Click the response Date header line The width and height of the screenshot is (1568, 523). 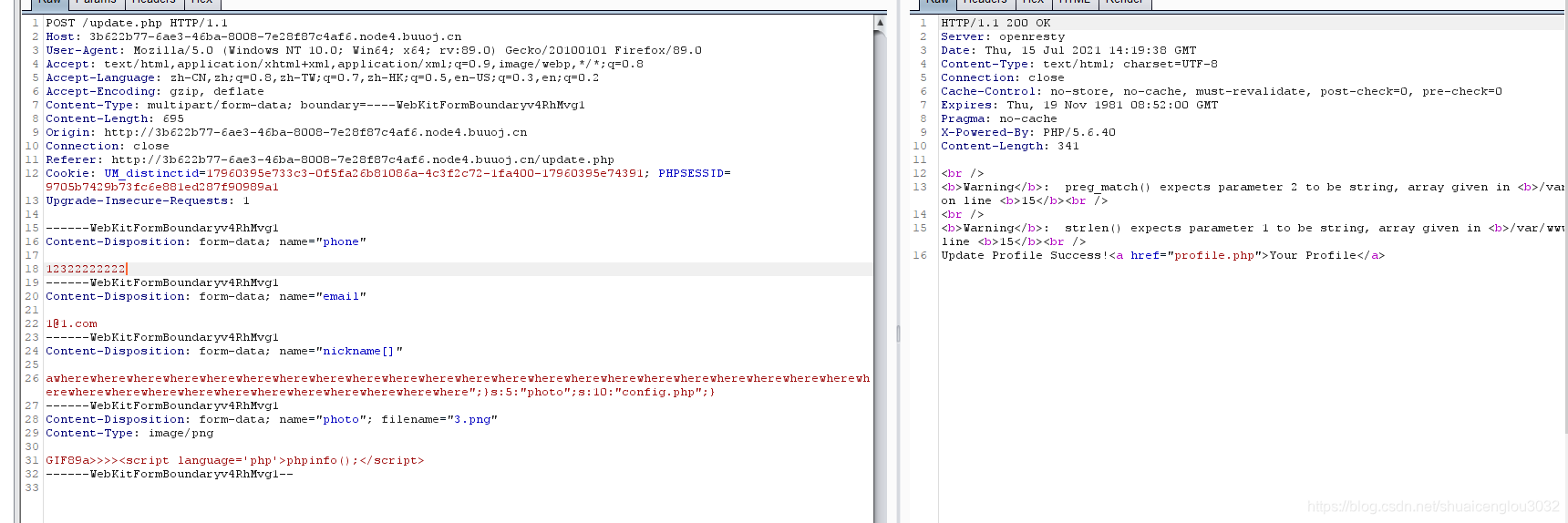point(1068,50)
